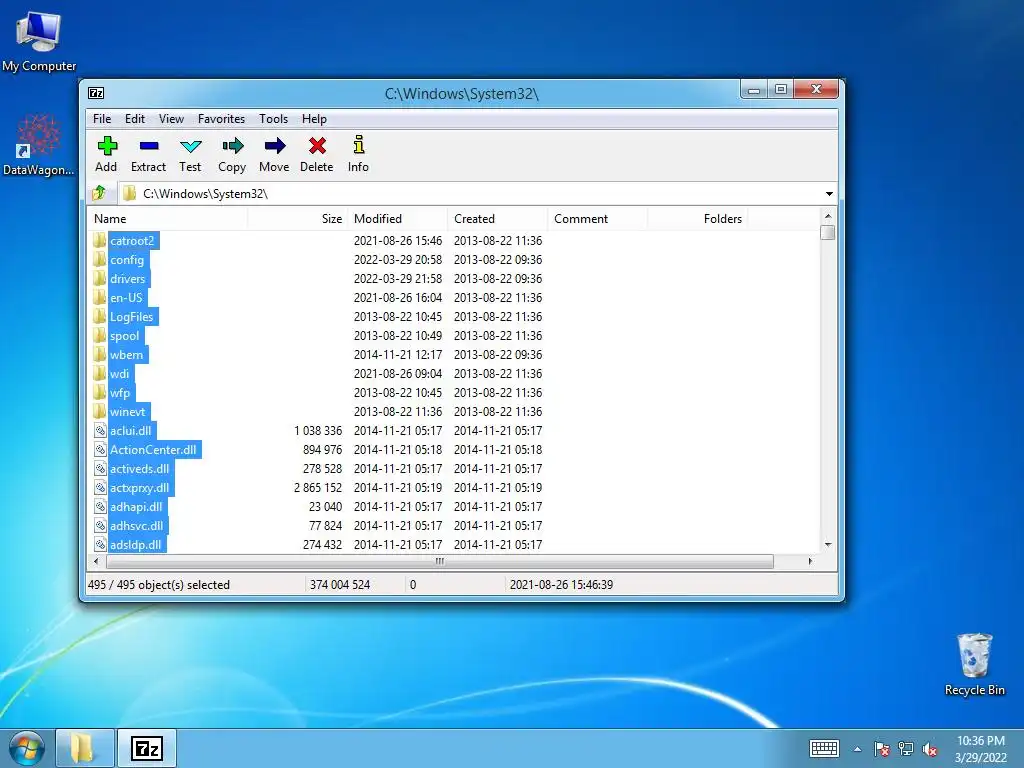
Task: Select the spool folder icon
Action: coord(99,335)
